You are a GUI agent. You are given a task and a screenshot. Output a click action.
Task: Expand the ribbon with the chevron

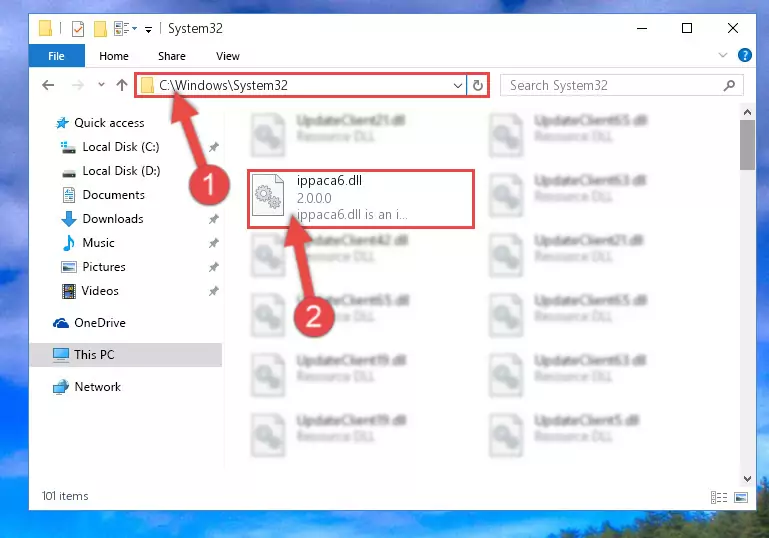pos(722,55)
